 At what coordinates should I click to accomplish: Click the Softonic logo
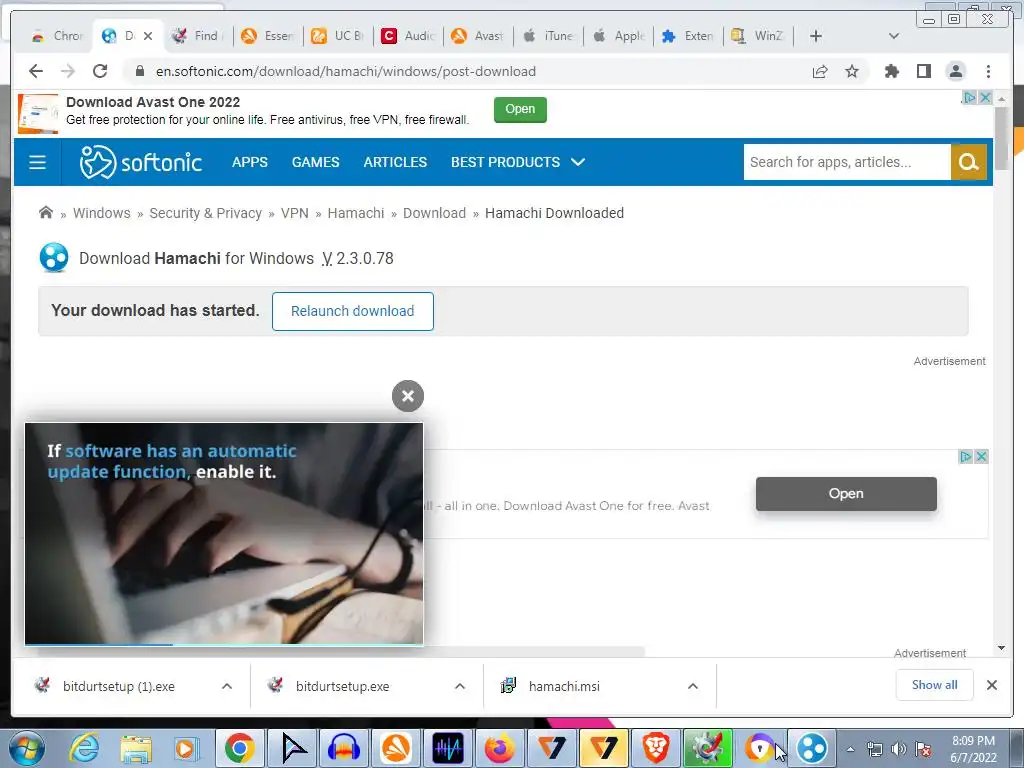point(140,162)
